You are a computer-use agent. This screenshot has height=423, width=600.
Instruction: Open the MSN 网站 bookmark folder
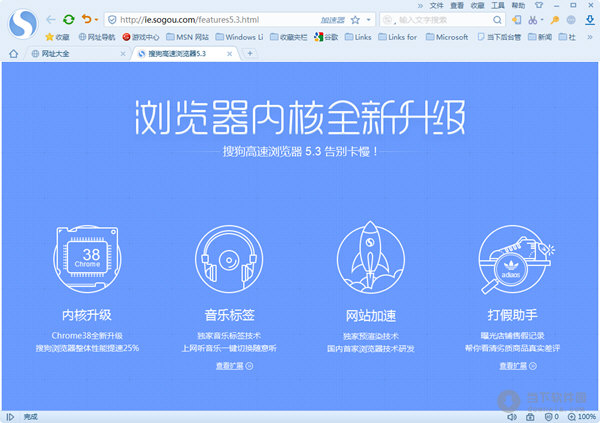point(188,37)
